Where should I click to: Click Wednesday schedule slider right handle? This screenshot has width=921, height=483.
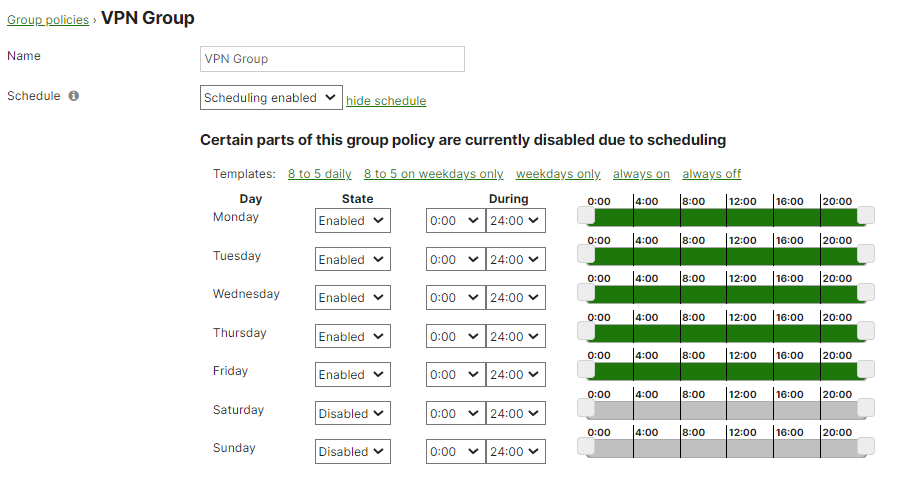pos(866,292)
